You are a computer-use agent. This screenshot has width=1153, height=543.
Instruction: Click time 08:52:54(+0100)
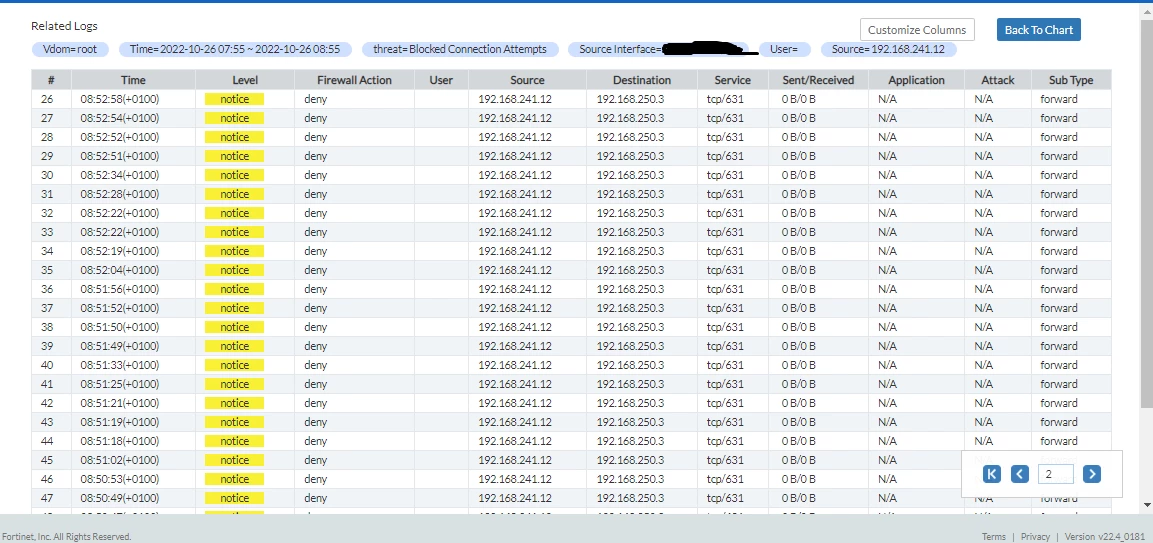click(x=120, y=118)
